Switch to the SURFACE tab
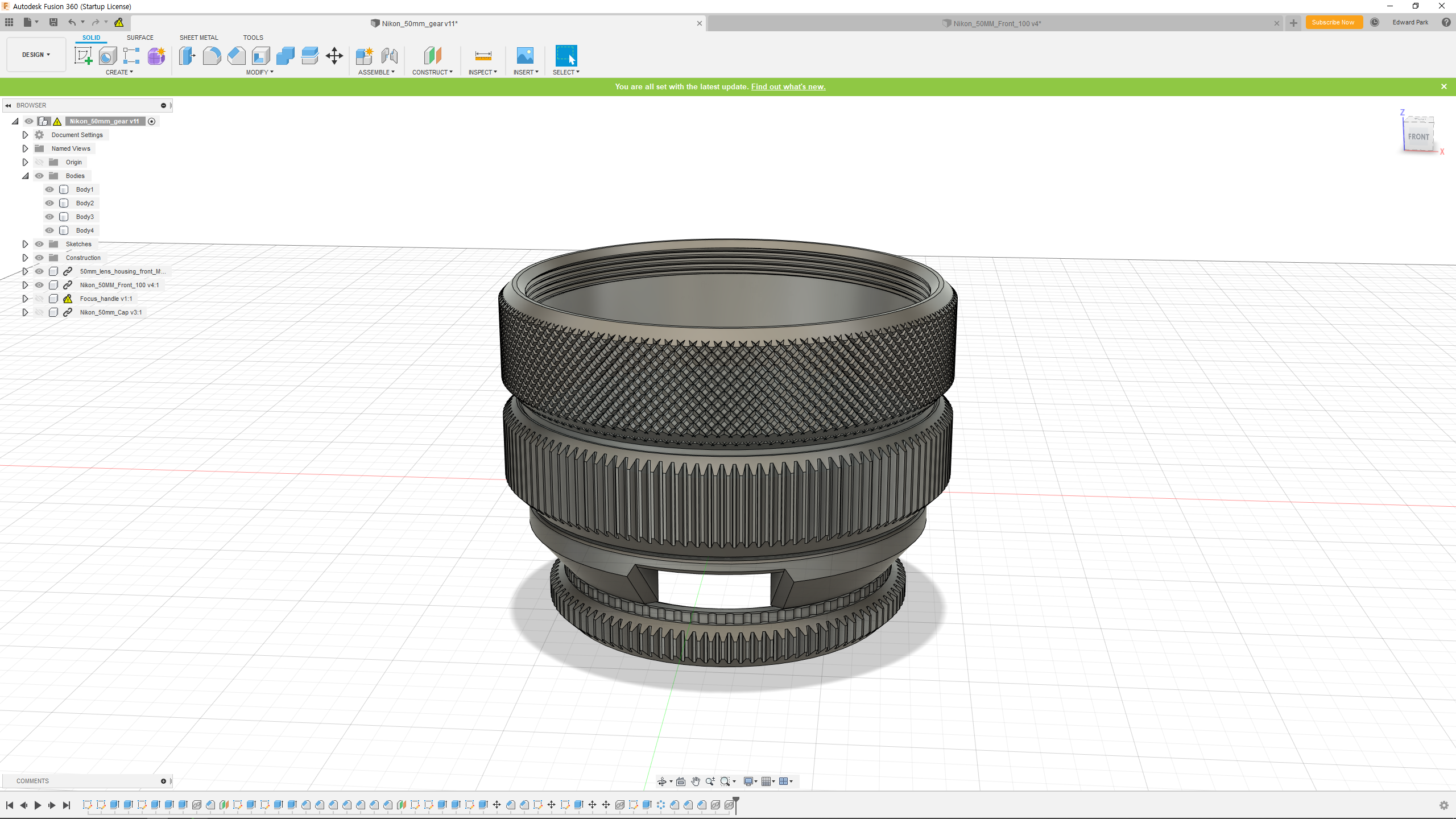 coord(140,38)
